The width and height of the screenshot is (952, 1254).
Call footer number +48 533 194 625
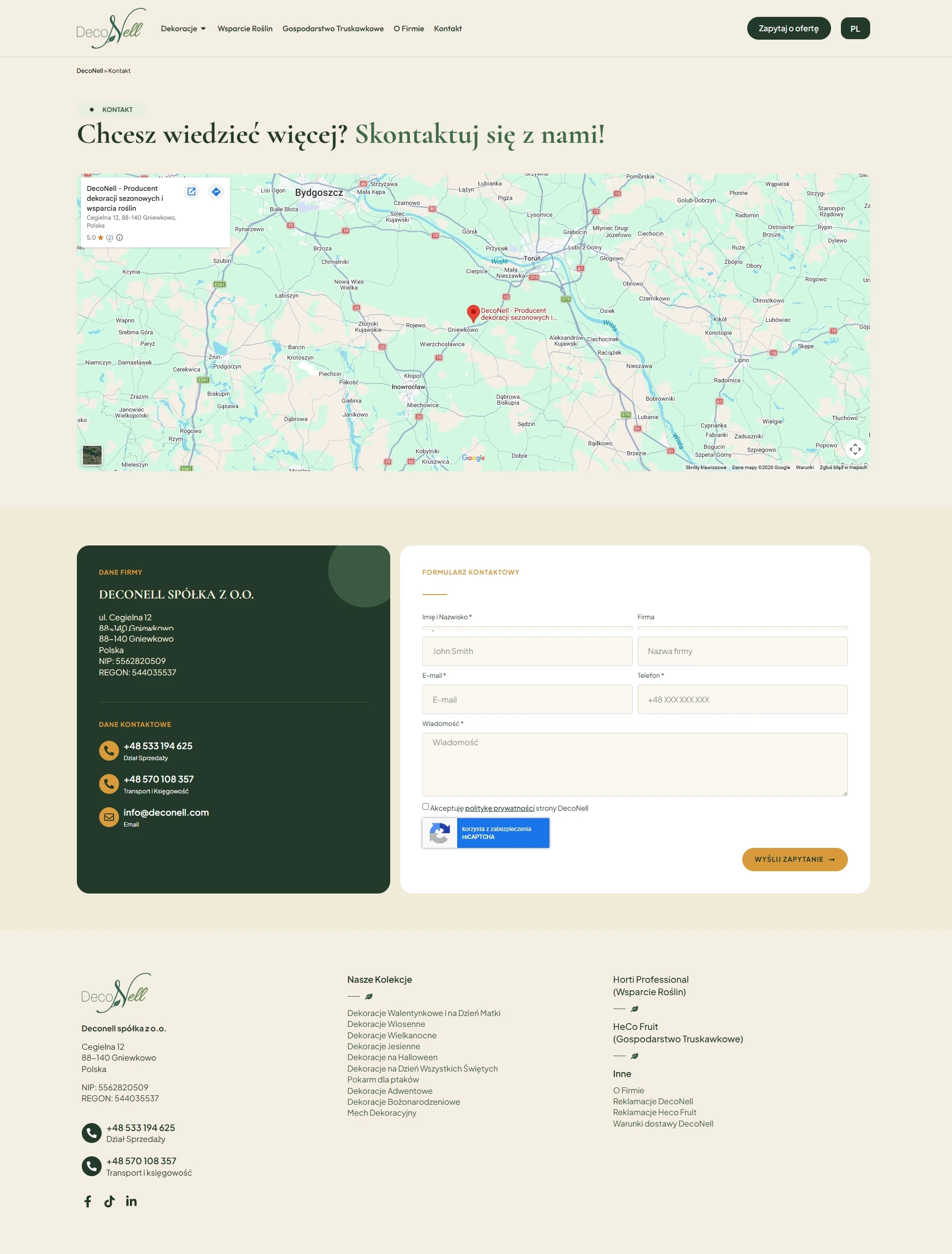tap(141, 1128)
